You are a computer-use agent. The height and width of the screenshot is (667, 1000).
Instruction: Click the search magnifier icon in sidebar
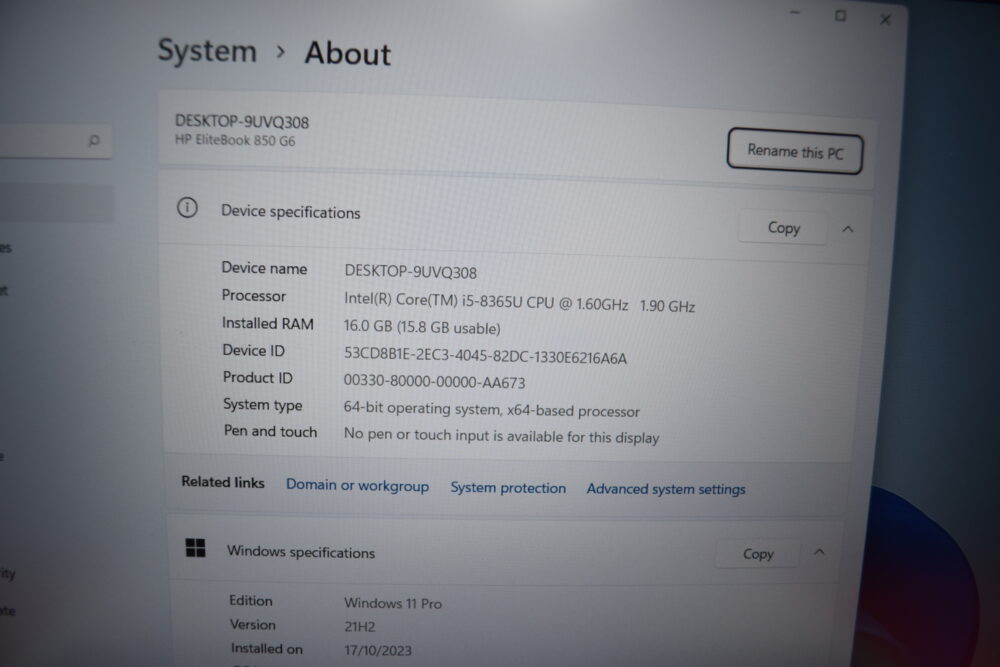(x=94, y=140)
